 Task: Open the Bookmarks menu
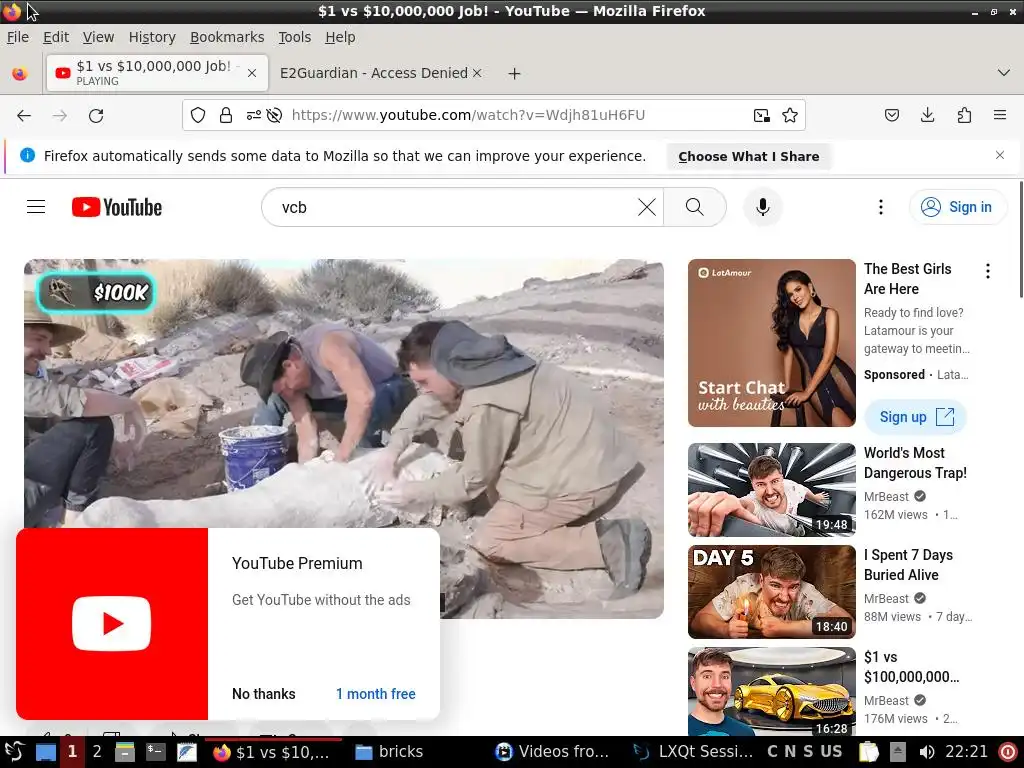pyautogui.click(x=227, y=37)
